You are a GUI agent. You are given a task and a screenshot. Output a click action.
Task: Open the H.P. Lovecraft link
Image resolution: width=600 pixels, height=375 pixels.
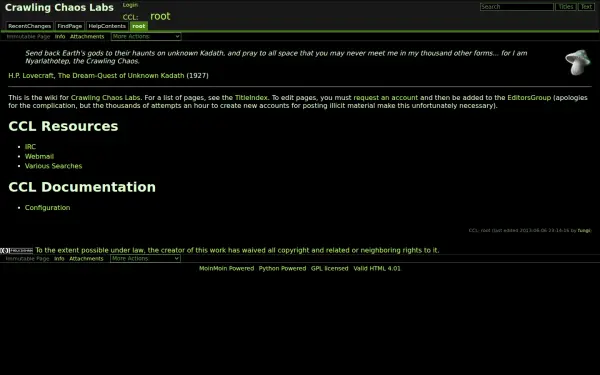point(31,75)
